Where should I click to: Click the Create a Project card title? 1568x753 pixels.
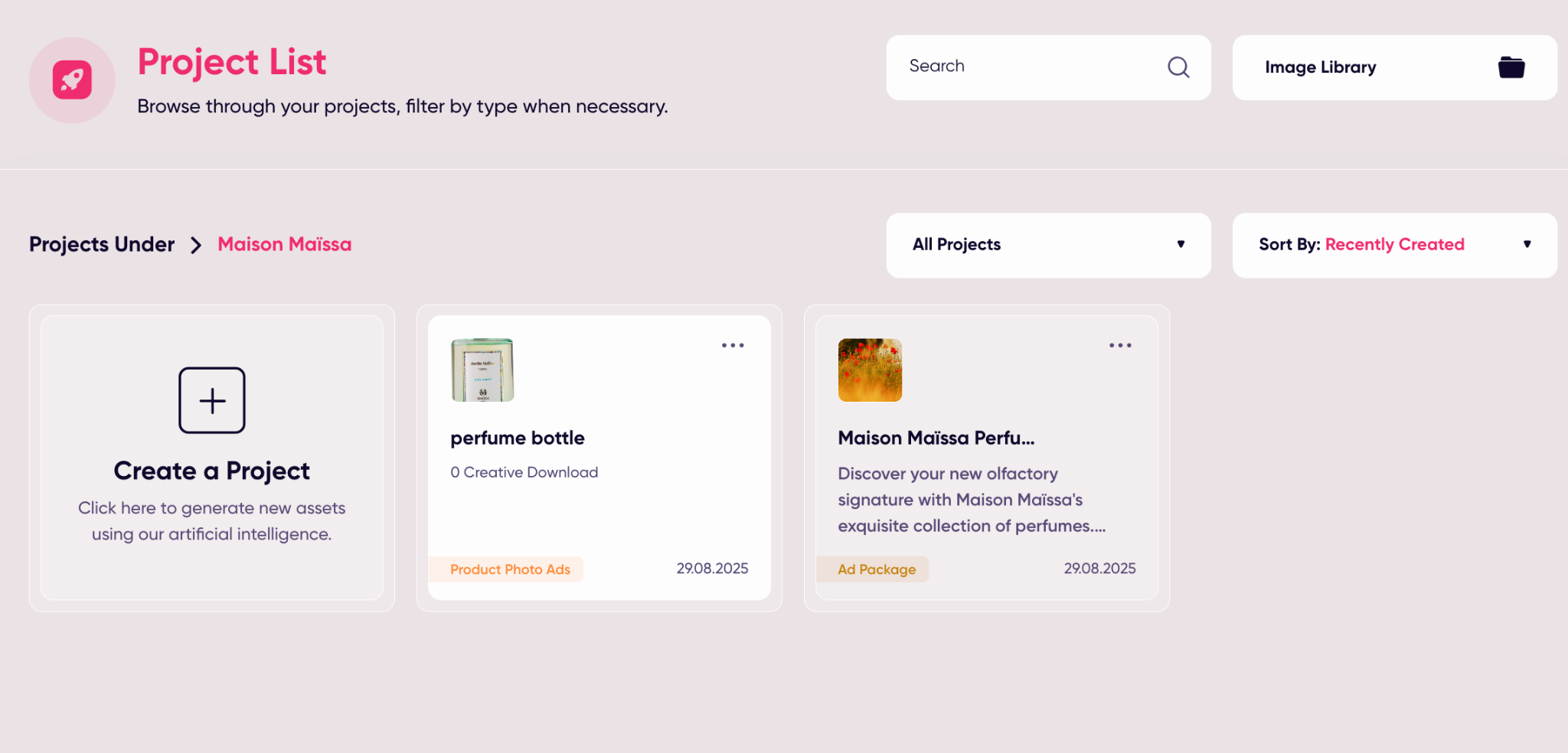click(x=212, y=471)
